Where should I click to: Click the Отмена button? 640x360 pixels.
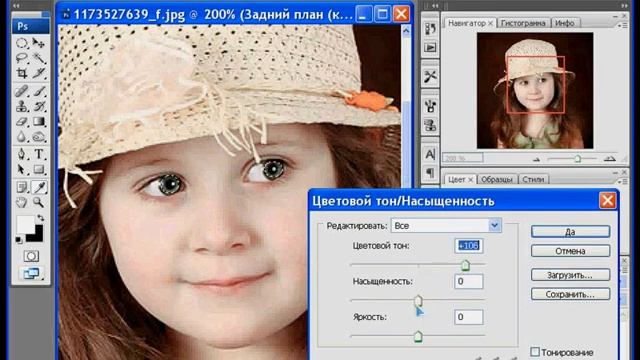(571, 251)
